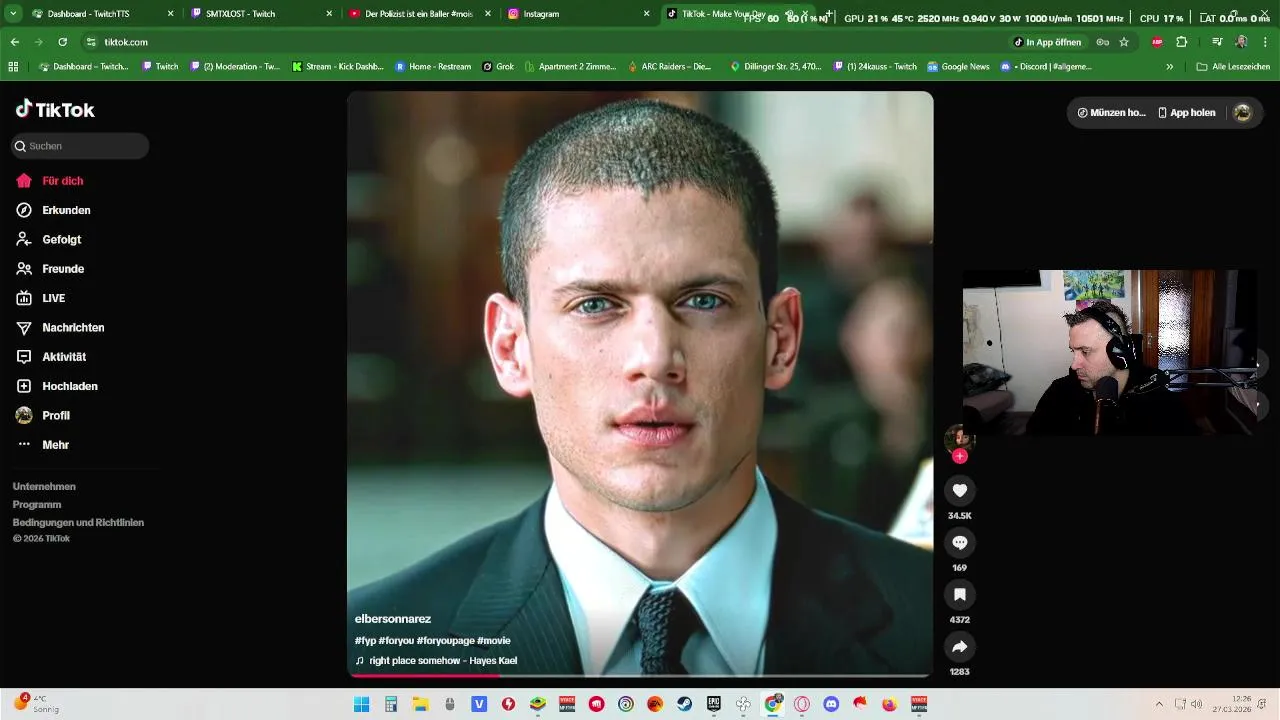Open Bedingungen und Richtlinien link

78,522
